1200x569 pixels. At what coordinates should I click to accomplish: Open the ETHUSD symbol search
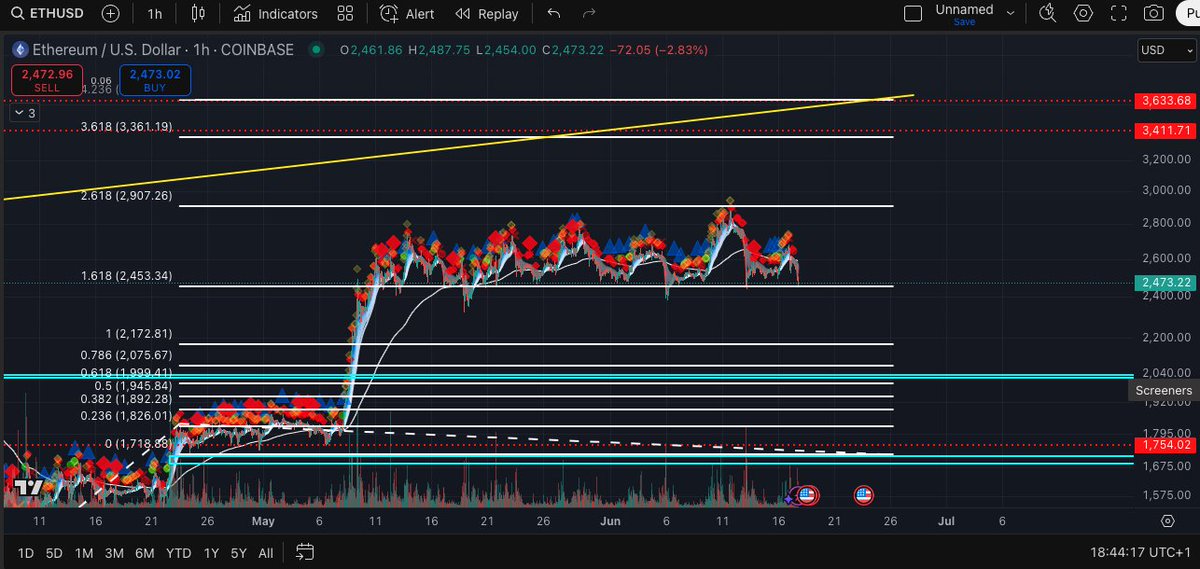pos(45,14)
